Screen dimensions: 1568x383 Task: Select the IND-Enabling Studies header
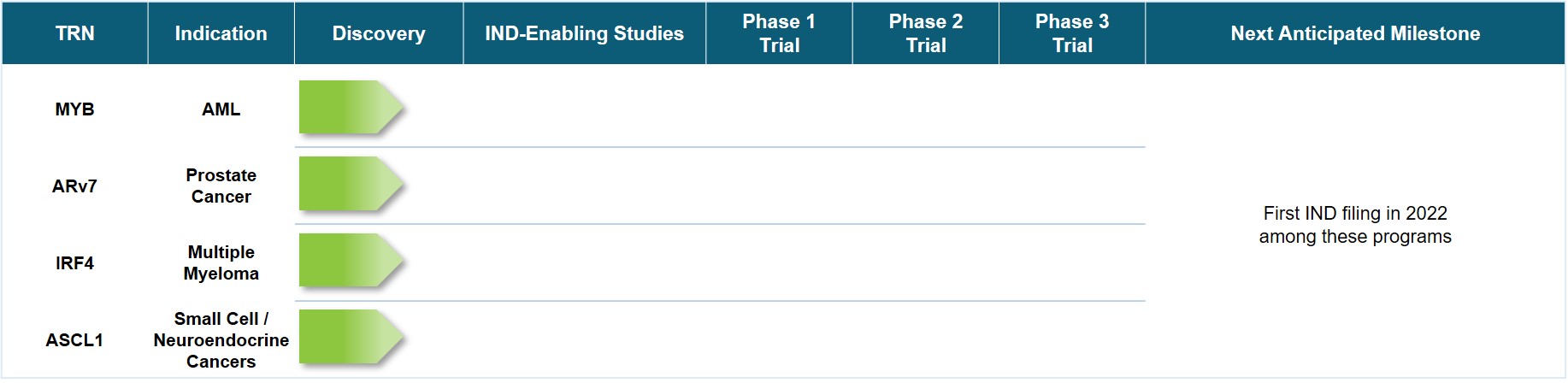click(584, 33)
